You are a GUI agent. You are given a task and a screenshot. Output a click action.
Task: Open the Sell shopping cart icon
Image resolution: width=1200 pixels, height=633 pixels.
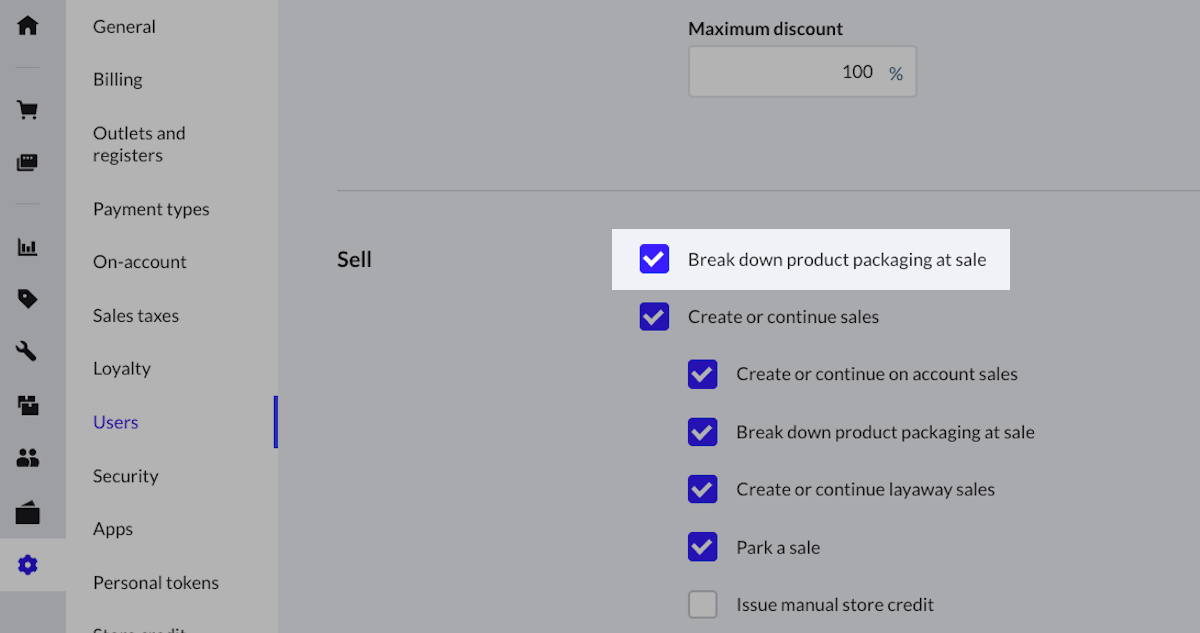click(28, 110)
